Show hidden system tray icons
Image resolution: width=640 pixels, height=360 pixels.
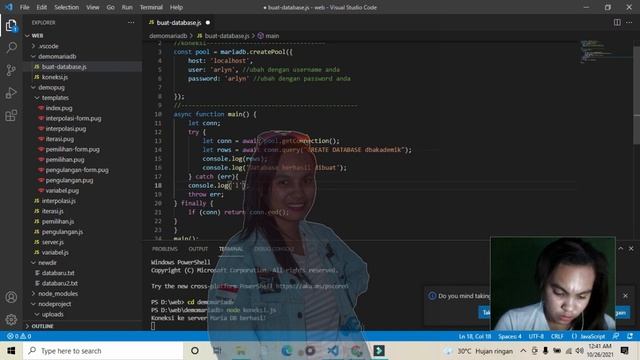(523, 351)
